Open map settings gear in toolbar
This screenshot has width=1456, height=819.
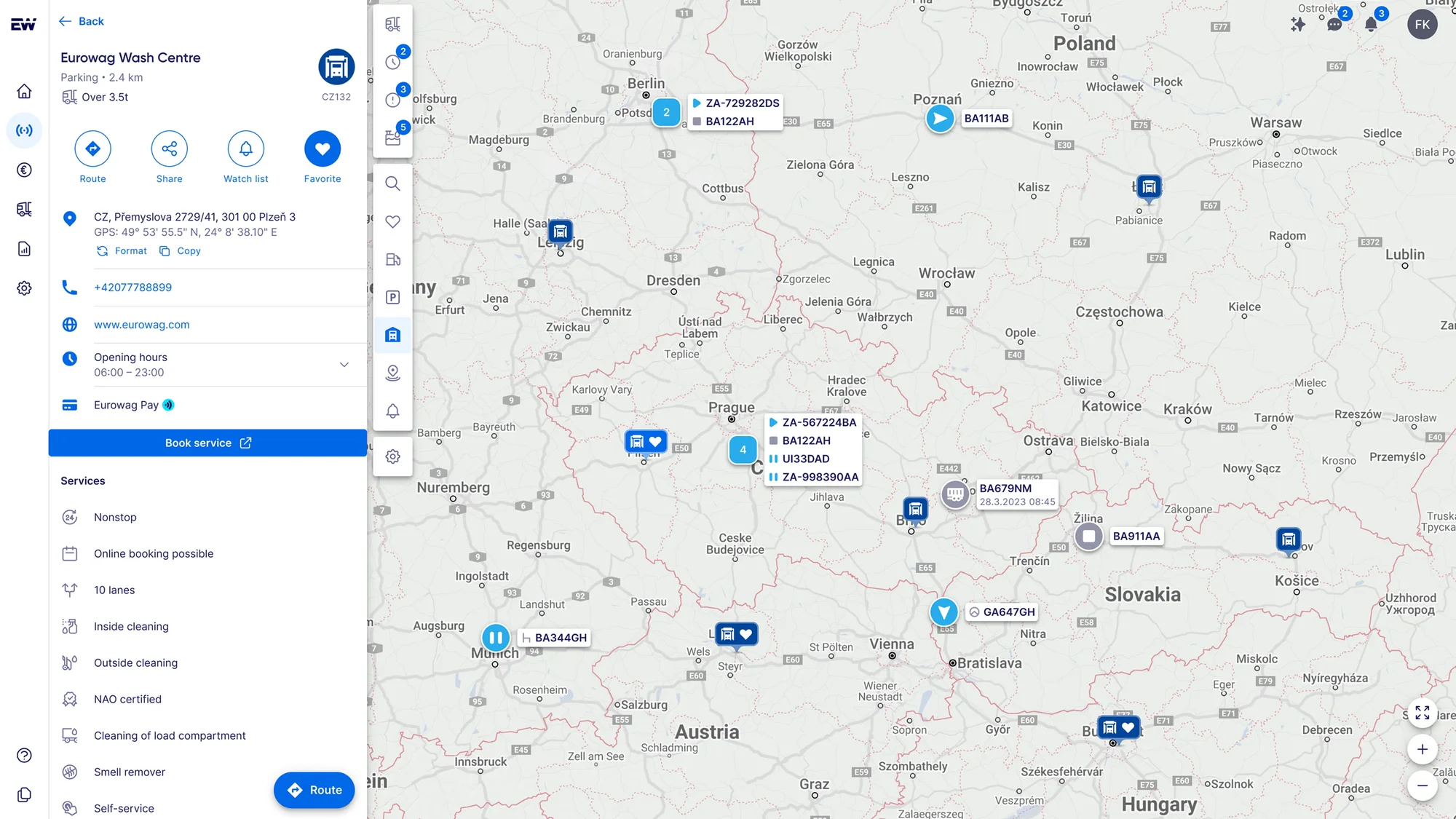tap(392, 456)
